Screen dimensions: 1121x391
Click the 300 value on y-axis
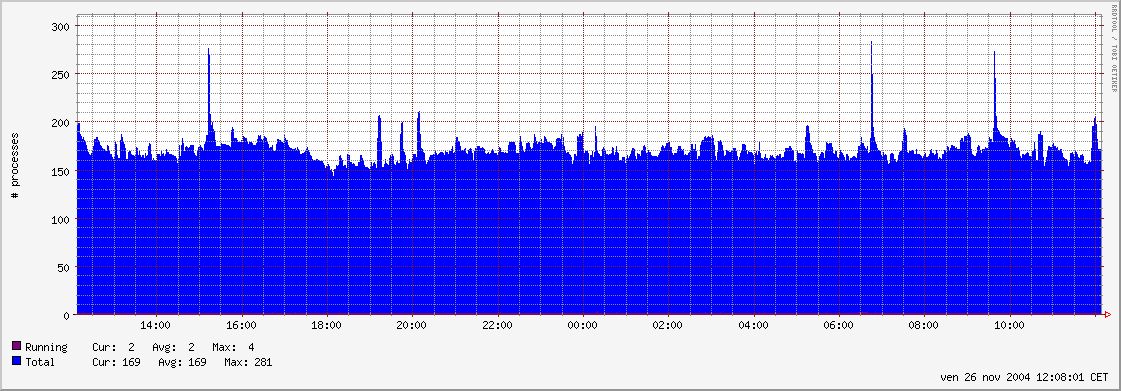(x=61, y=26)
